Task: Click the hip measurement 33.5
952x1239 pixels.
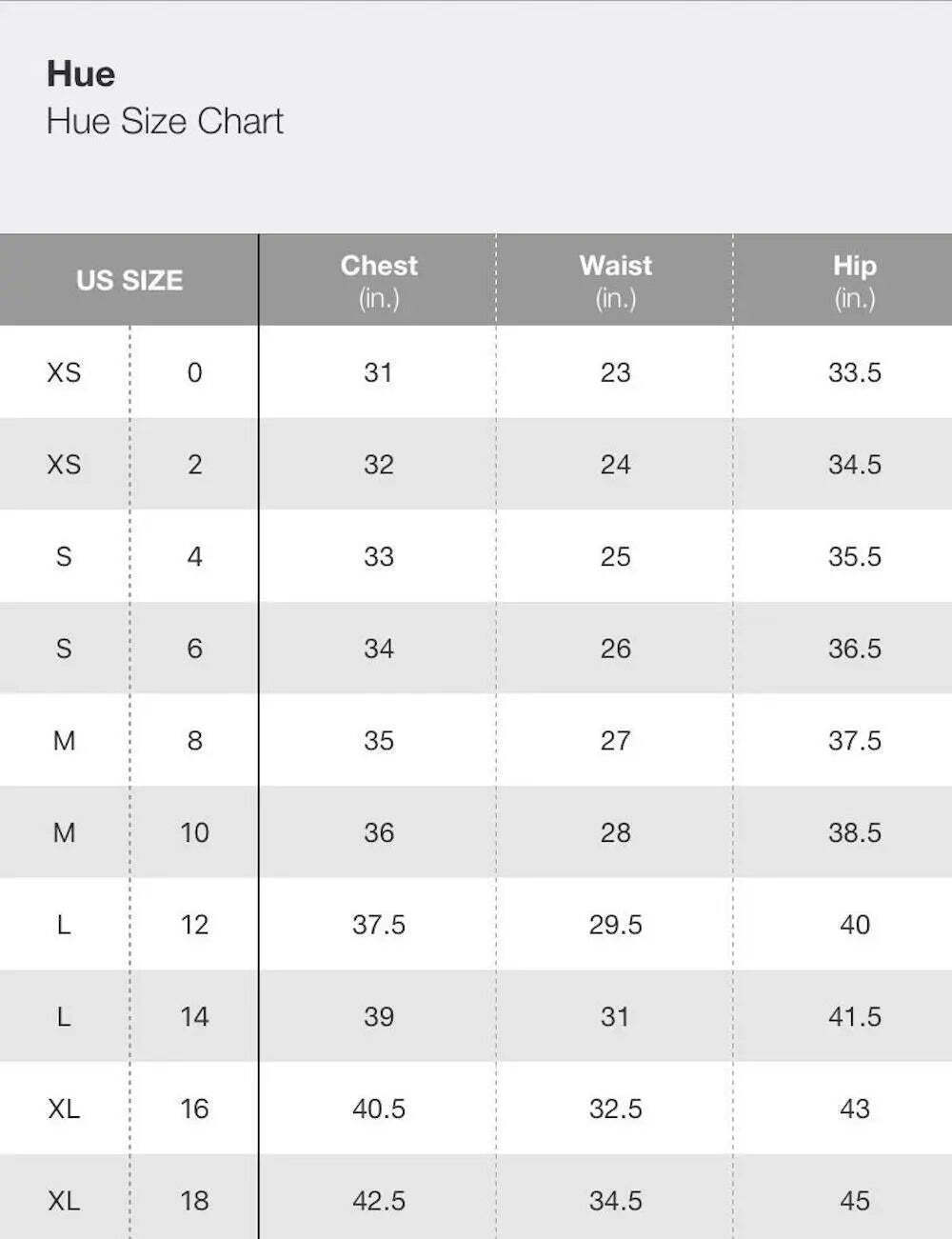Action: click(854, 372)
